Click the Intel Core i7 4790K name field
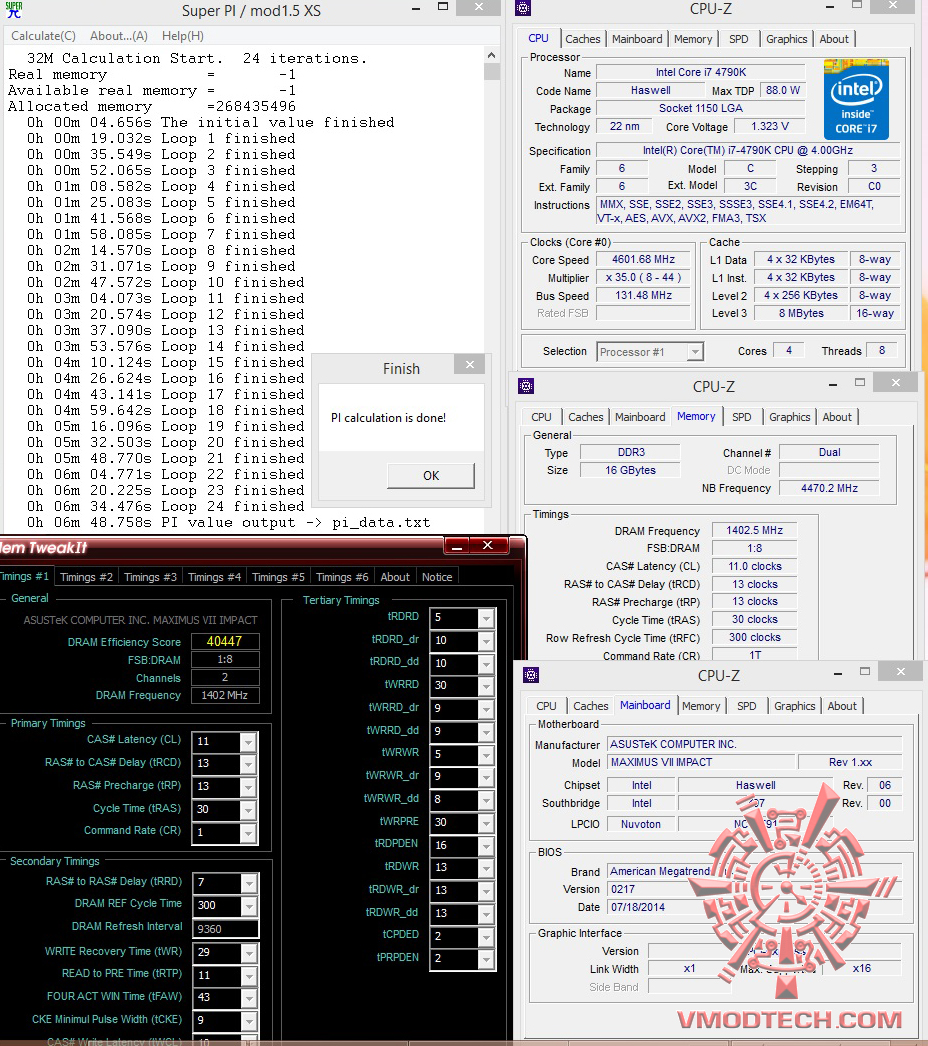Screen dimensions: 928x1046 pos(701,72)
